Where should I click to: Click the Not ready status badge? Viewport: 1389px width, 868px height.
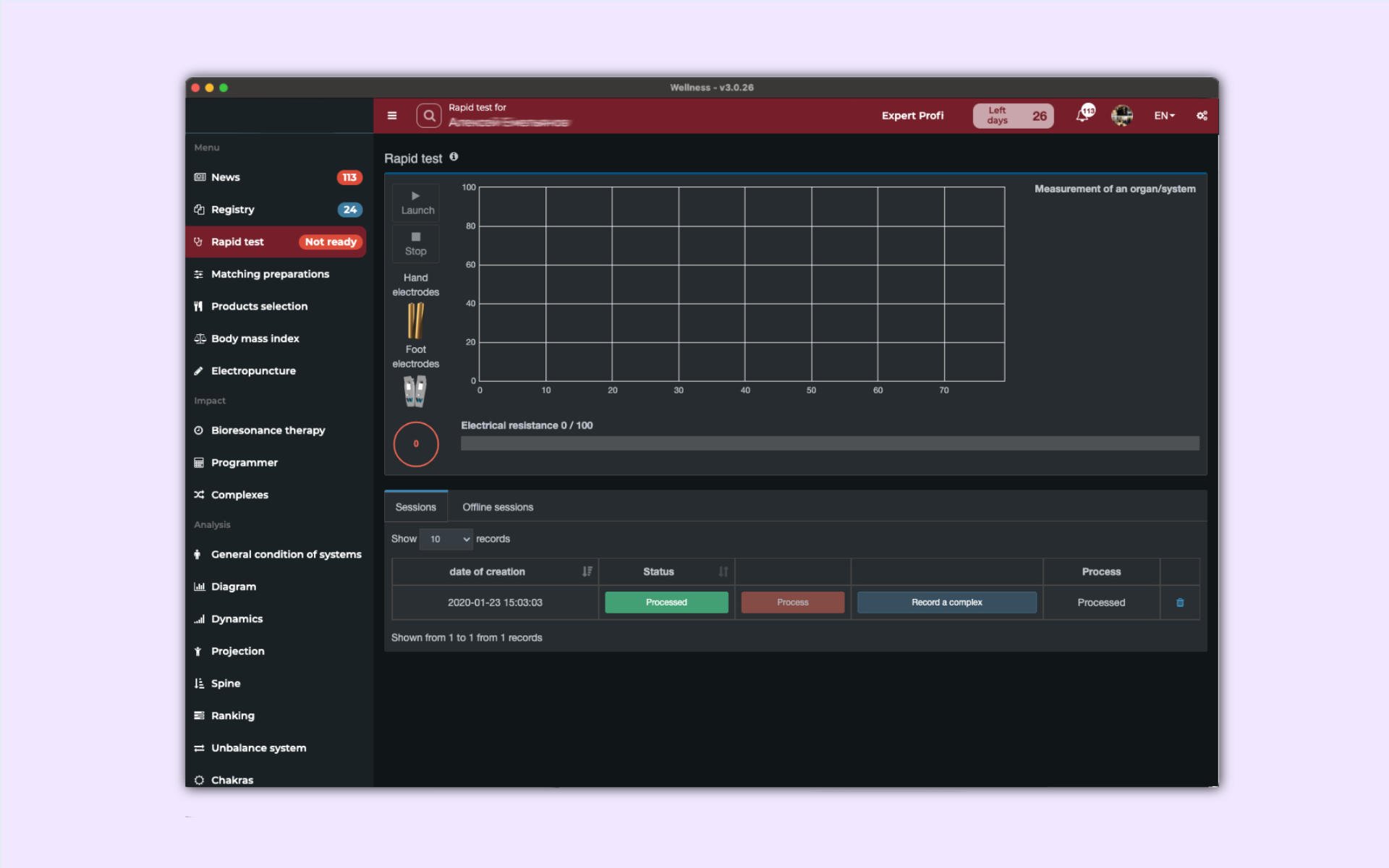[331, 242]
